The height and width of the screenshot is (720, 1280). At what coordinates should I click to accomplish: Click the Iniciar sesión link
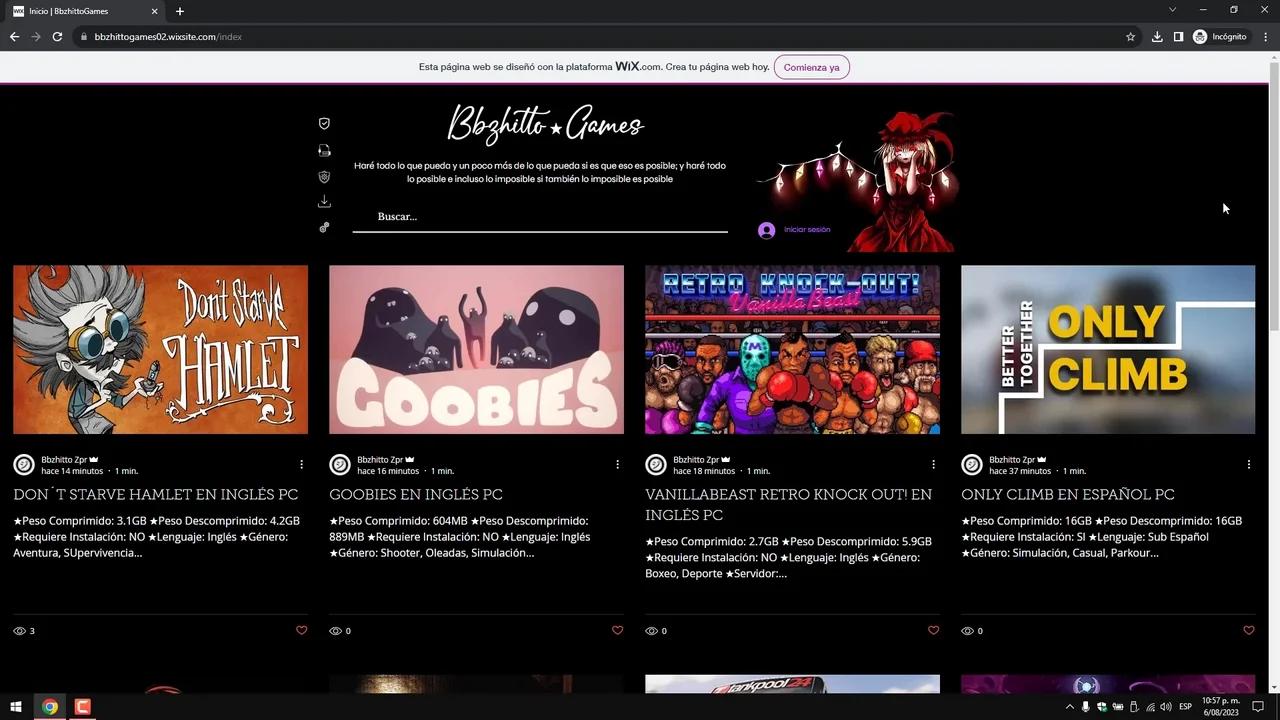tap(807, 230)
